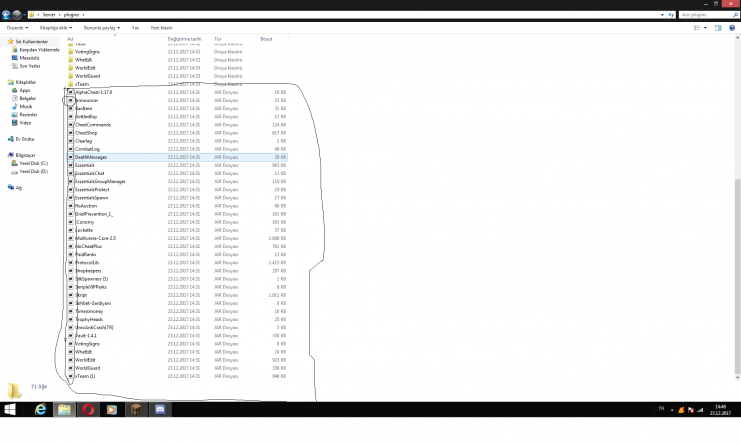The image size is (741, 445).
Task: Open the 'Resimler' library
Action: coord(28,115)
